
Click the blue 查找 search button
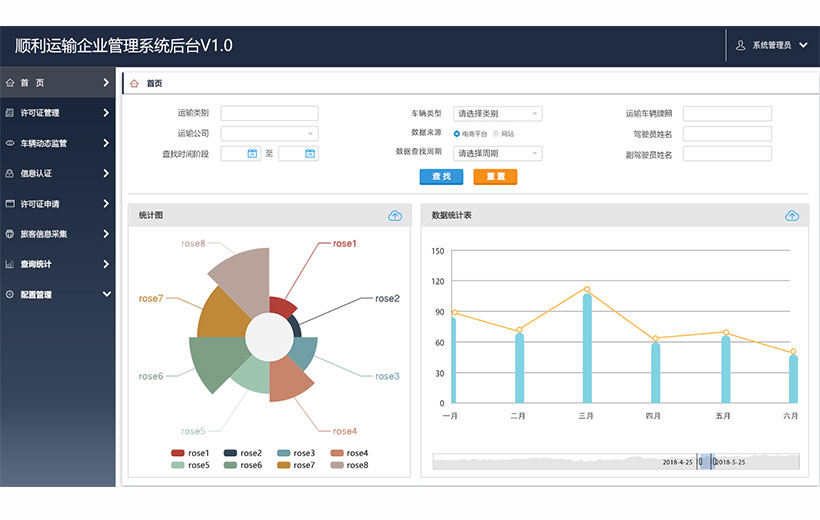coord(441,177)
